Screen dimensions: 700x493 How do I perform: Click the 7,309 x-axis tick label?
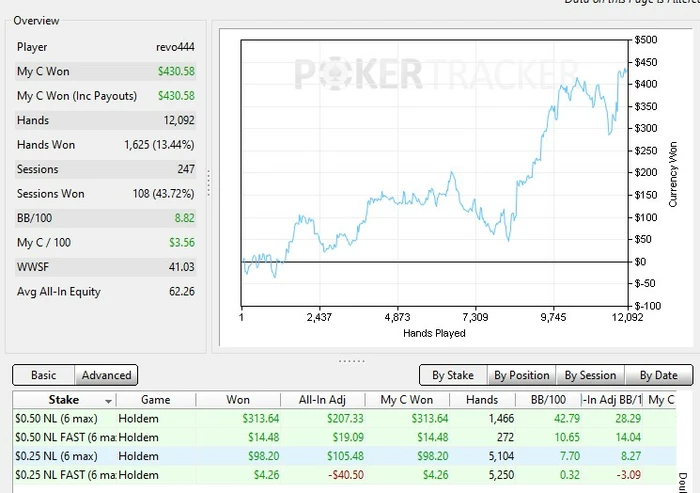point(475,317)
